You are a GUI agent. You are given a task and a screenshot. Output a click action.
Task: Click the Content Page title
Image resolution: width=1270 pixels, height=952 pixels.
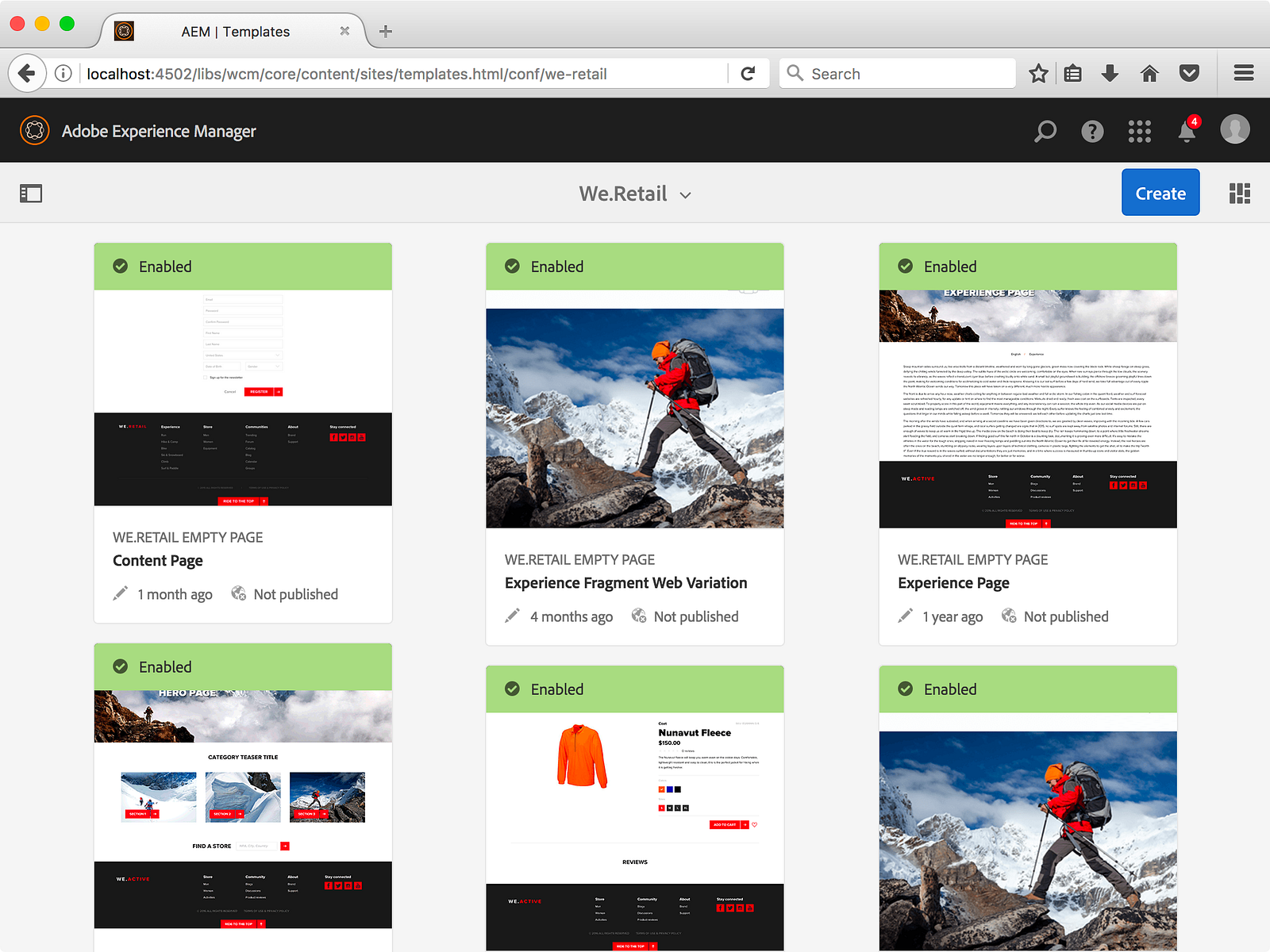coord(158,561)
